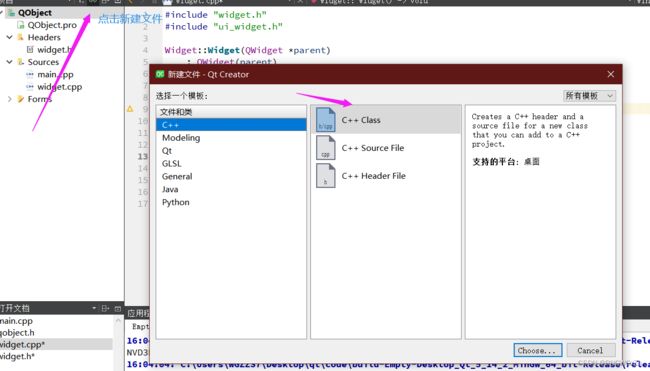This screenshot has height=371, width=650.
Task: Collapse the Headers folder
Action: 9,37
